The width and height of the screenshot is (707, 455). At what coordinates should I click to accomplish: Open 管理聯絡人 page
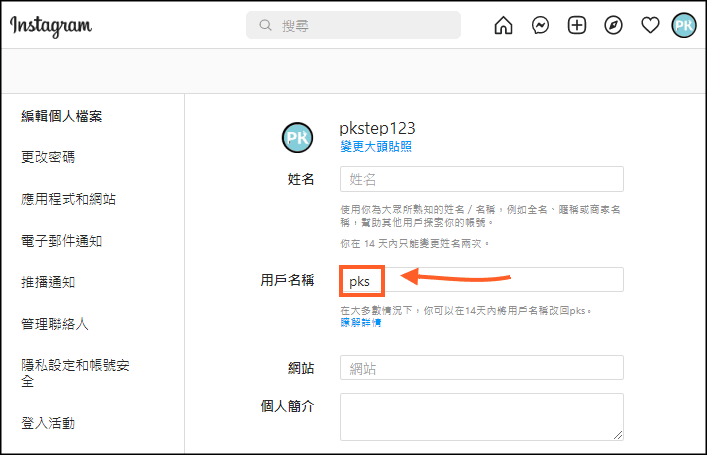tap(55, 324)
